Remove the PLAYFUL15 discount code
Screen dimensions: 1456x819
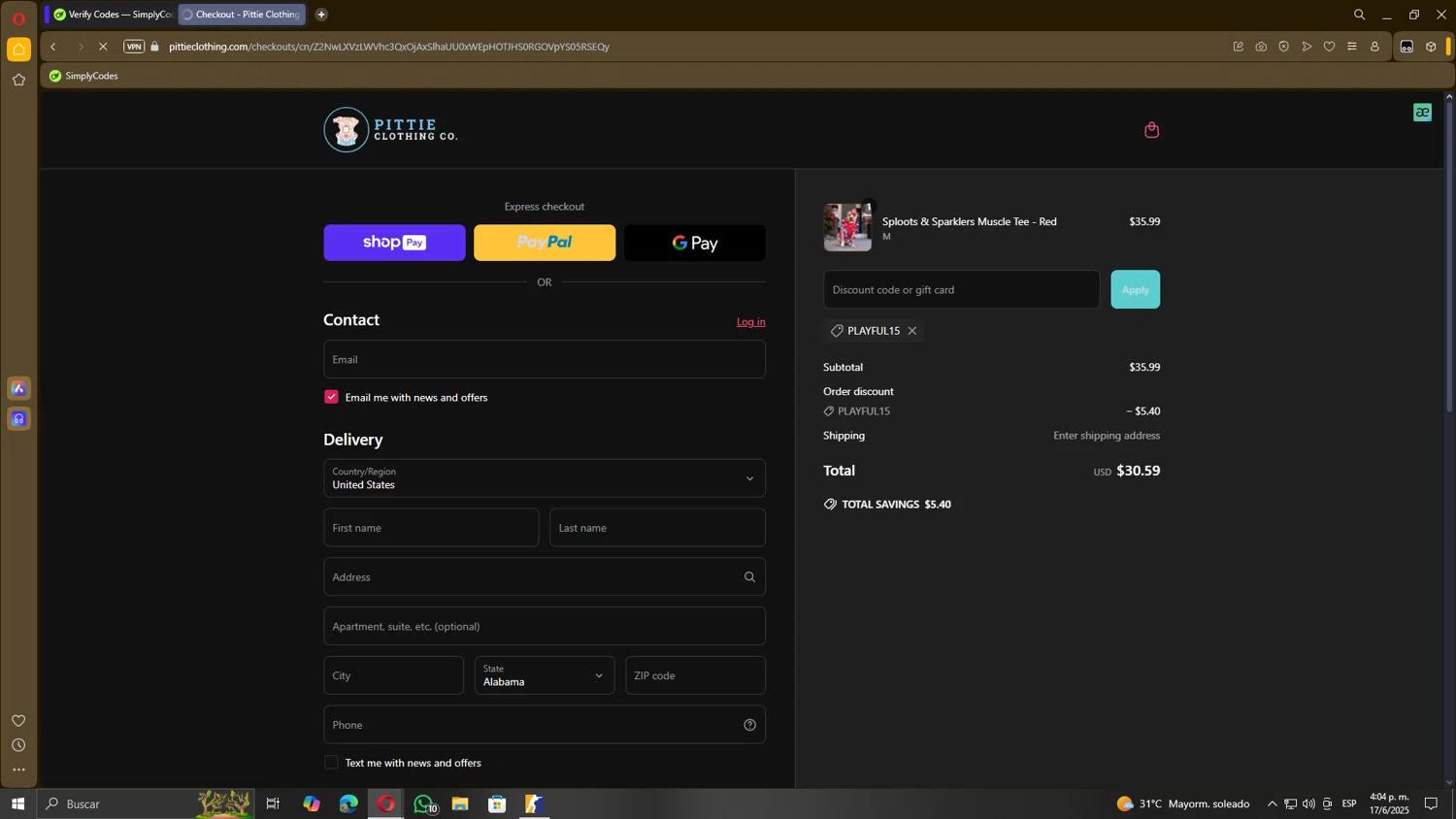(x=911, y=331)
